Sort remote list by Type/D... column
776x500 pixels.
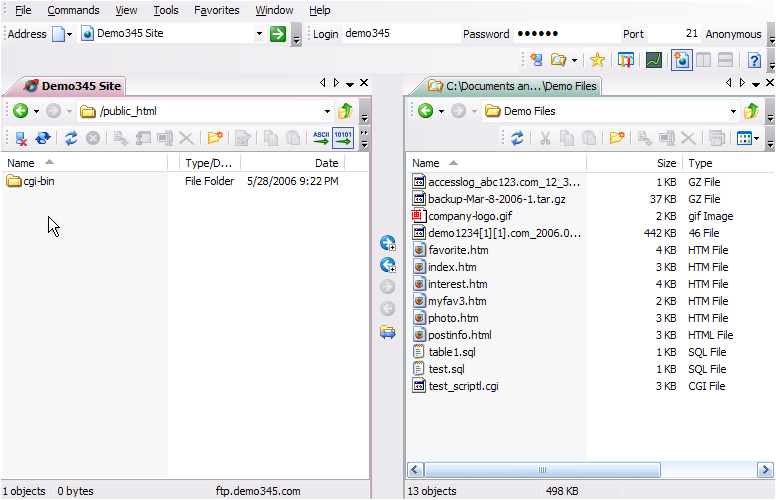coord(208,163)
